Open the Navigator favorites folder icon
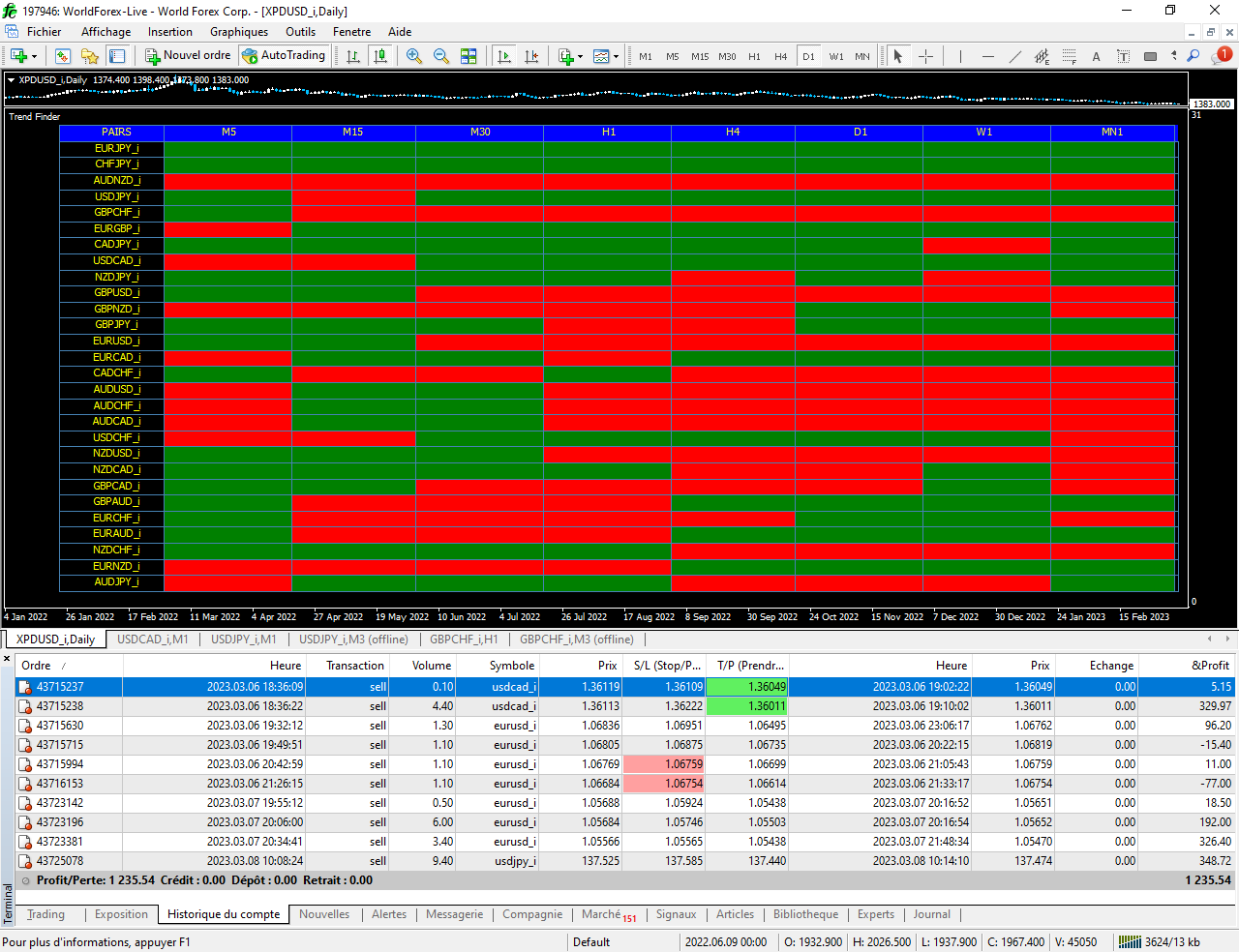 [90, 56]
